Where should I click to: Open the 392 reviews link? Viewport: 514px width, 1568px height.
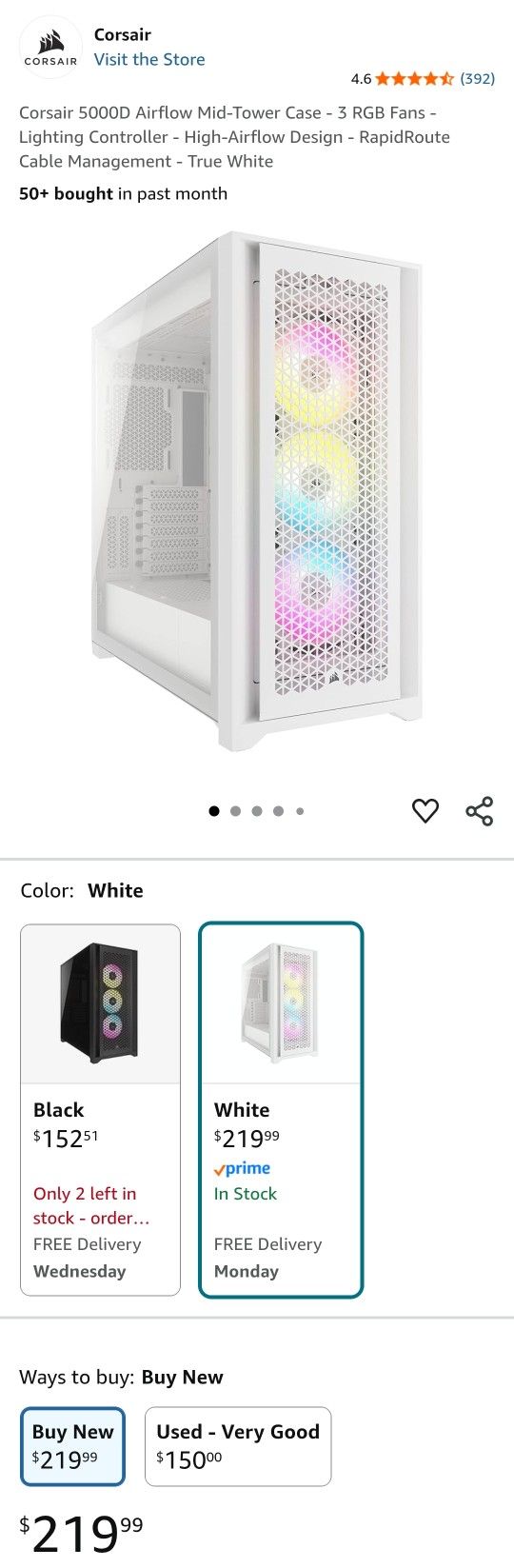coord(477,79)
